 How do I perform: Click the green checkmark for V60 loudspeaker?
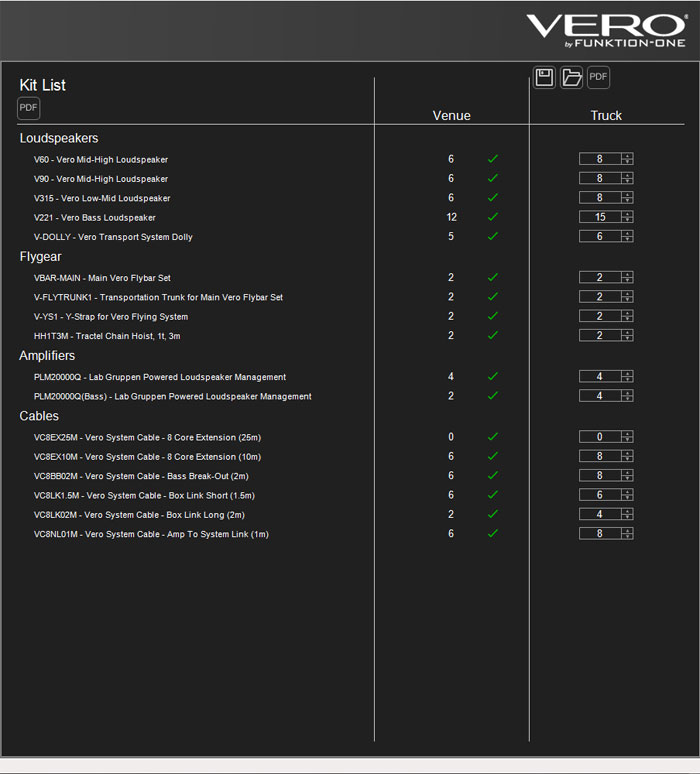pos(493,159)
